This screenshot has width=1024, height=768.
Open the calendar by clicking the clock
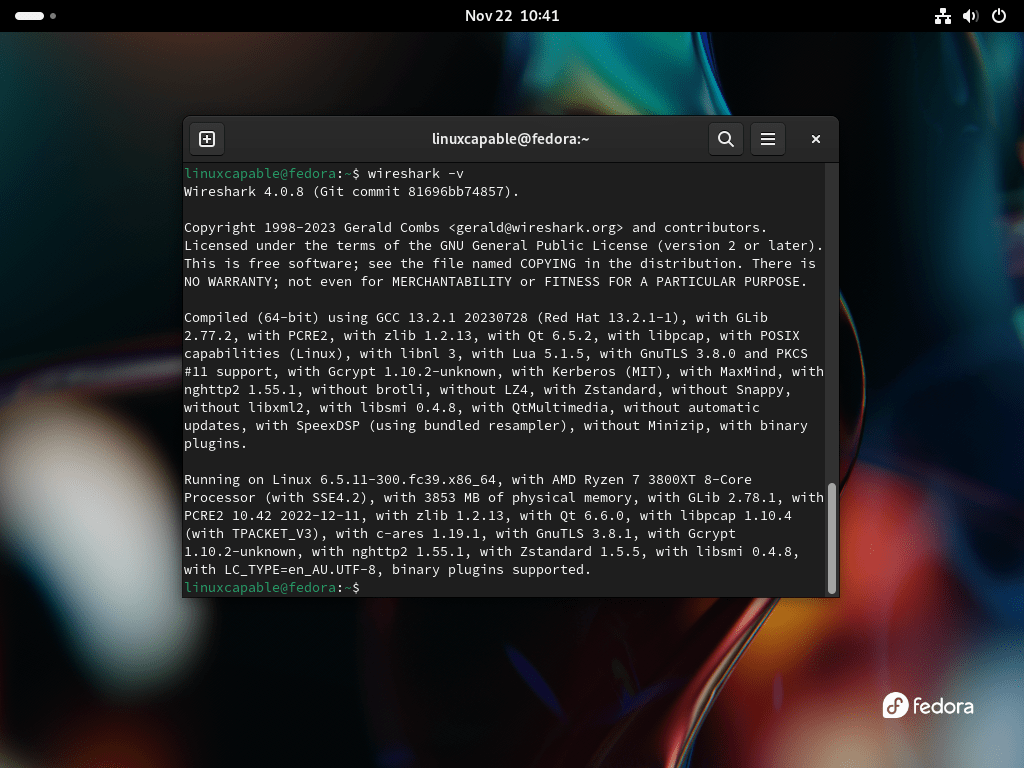(512, 16)
